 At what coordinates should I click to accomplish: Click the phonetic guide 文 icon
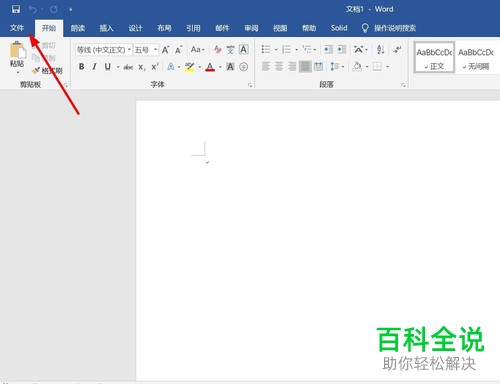[x=230, y=50]
